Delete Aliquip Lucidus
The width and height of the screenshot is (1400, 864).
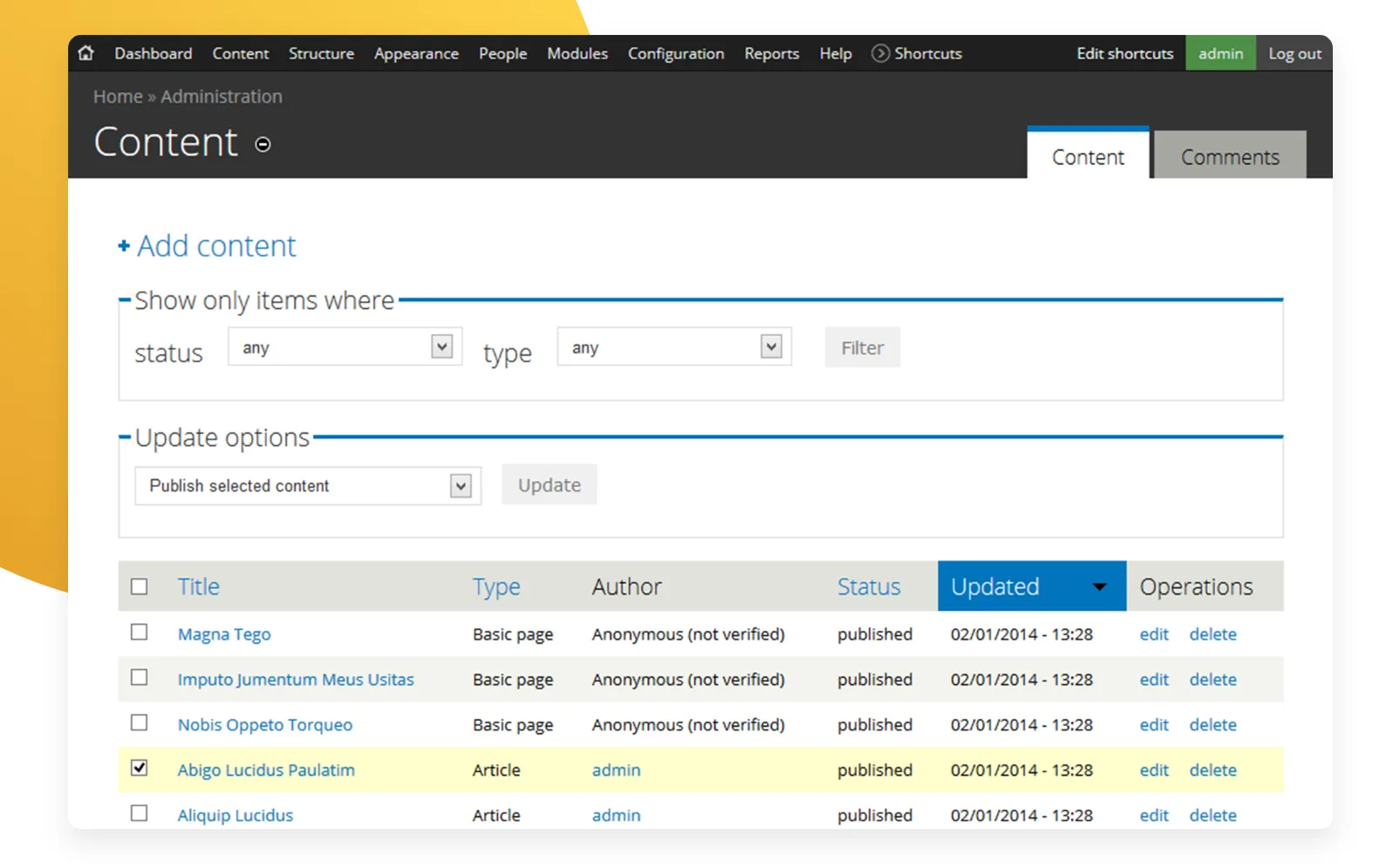pyautogui.click(x=1212, y=816)
